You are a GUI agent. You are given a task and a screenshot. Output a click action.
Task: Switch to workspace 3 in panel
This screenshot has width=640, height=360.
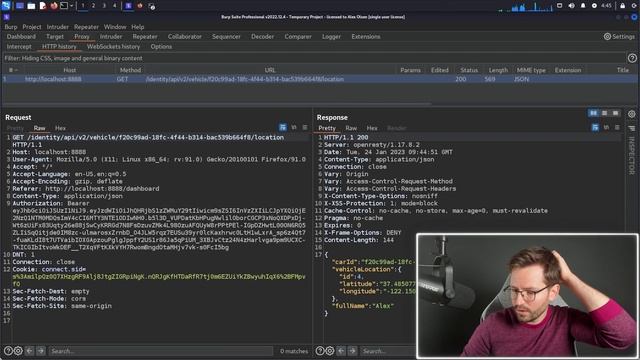[x=104, y=6]
